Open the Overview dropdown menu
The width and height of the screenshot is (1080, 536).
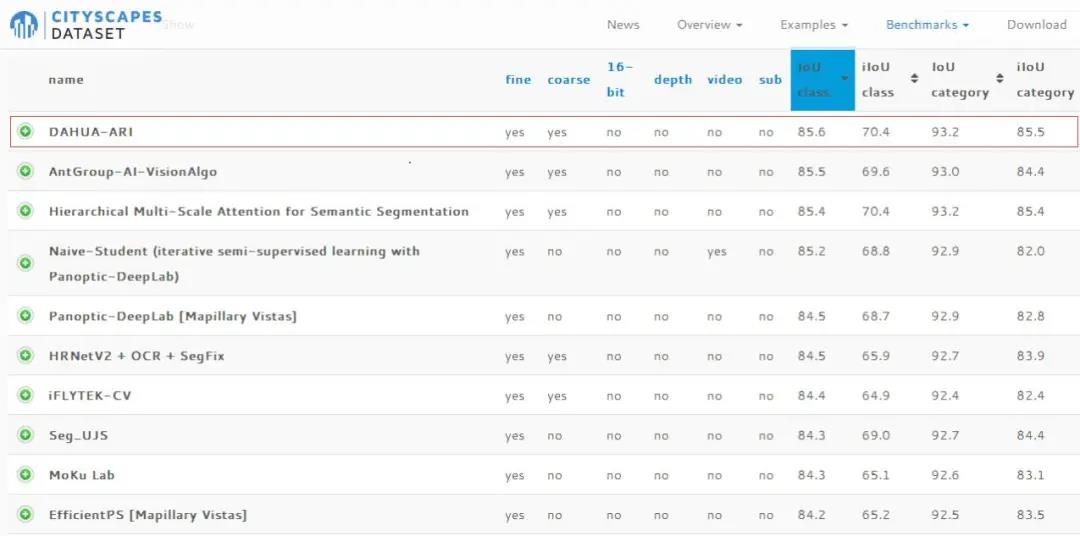click(x=709, y=25)
